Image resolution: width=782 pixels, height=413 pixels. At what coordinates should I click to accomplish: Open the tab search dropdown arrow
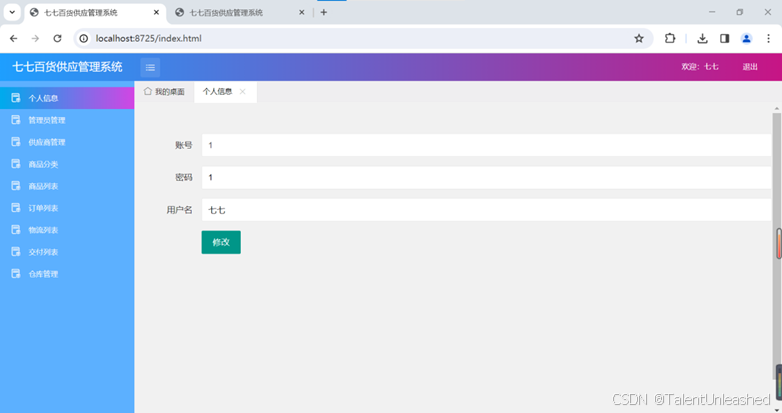12,12
